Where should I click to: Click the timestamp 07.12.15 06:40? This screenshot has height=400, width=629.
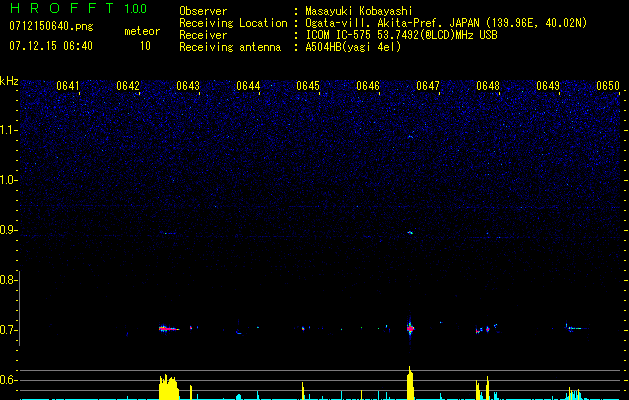pyautogui.click(x=51, y=46)
